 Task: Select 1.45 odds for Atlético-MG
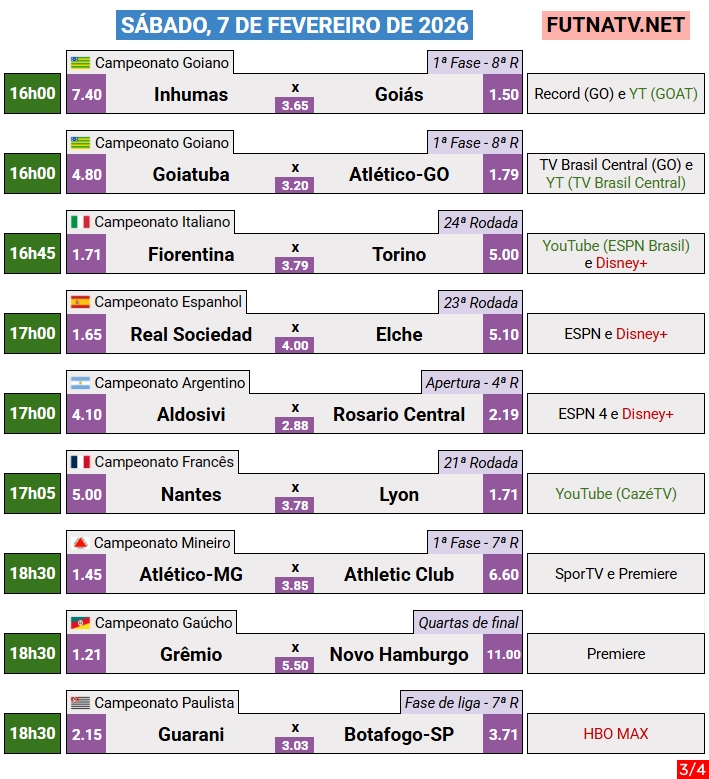pos(87,575)
